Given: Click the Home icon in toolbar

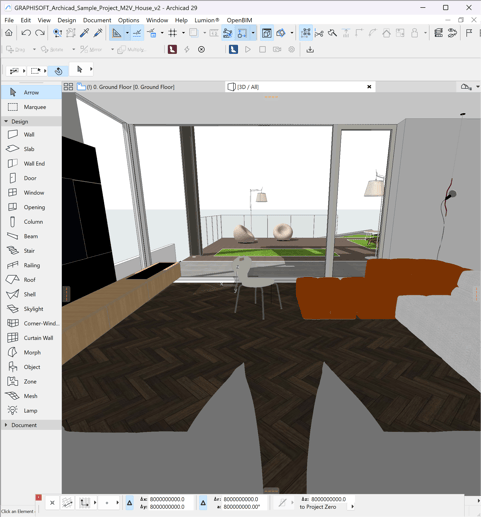Looking at the screenshot, I should coord(9,33).
